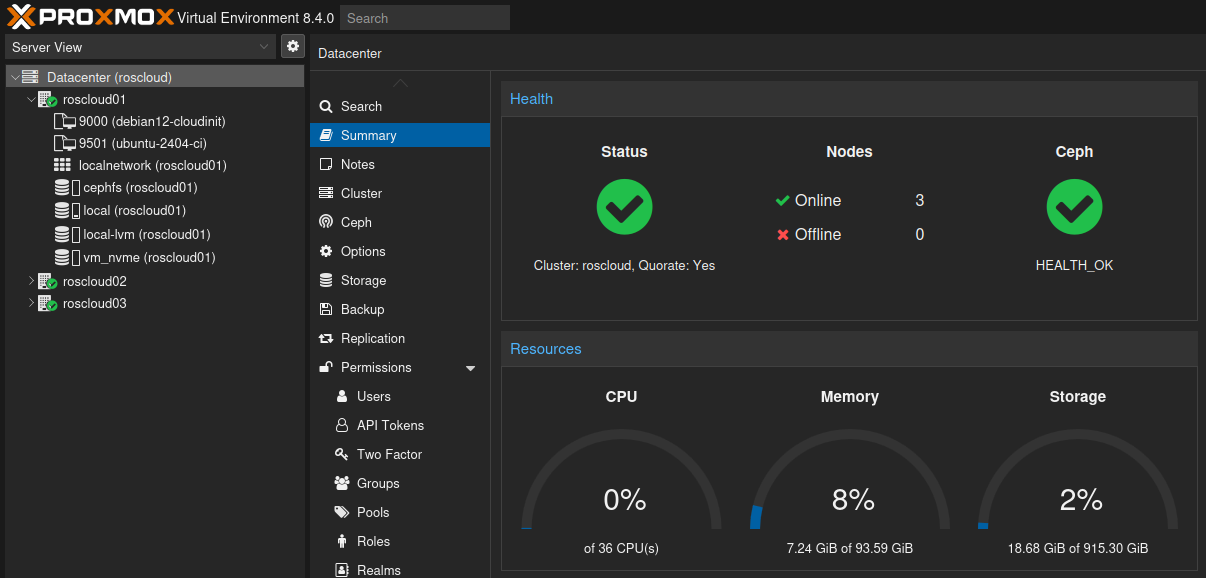
Task: Click the 9501 ubuntu-2404-ci template icon
Action: pos(64,144)
